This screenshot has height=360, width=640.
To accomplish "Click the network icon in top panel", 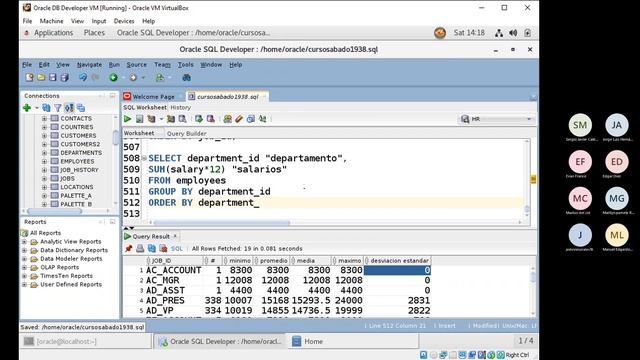I will click(499, 33).
